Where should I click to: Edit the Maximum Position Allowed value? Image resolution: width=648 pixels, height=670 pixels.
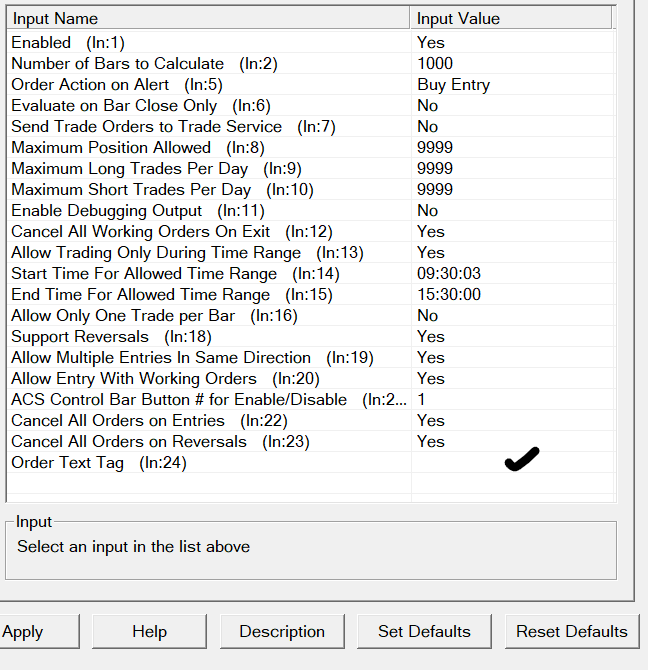(x=435, y=147)
